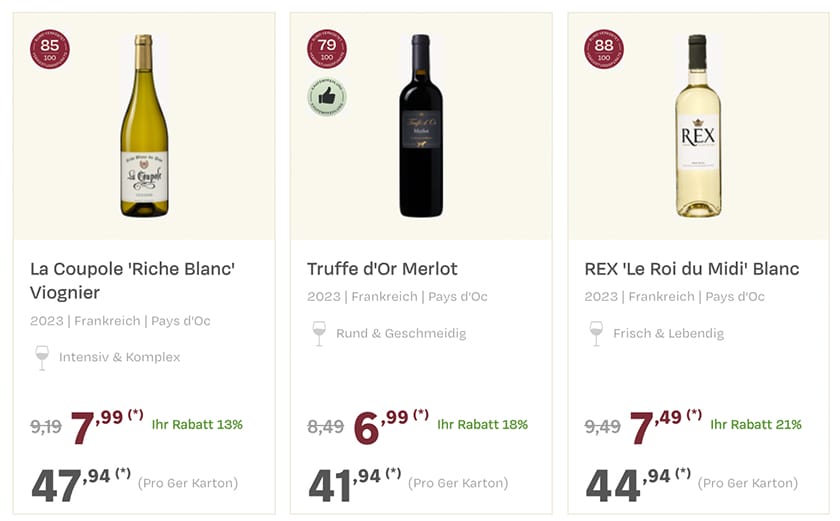This screenshot has width=840, height=521.
Task: Open REX 'Le Roi du Midi' Blanc title
Action: (692, 269)
